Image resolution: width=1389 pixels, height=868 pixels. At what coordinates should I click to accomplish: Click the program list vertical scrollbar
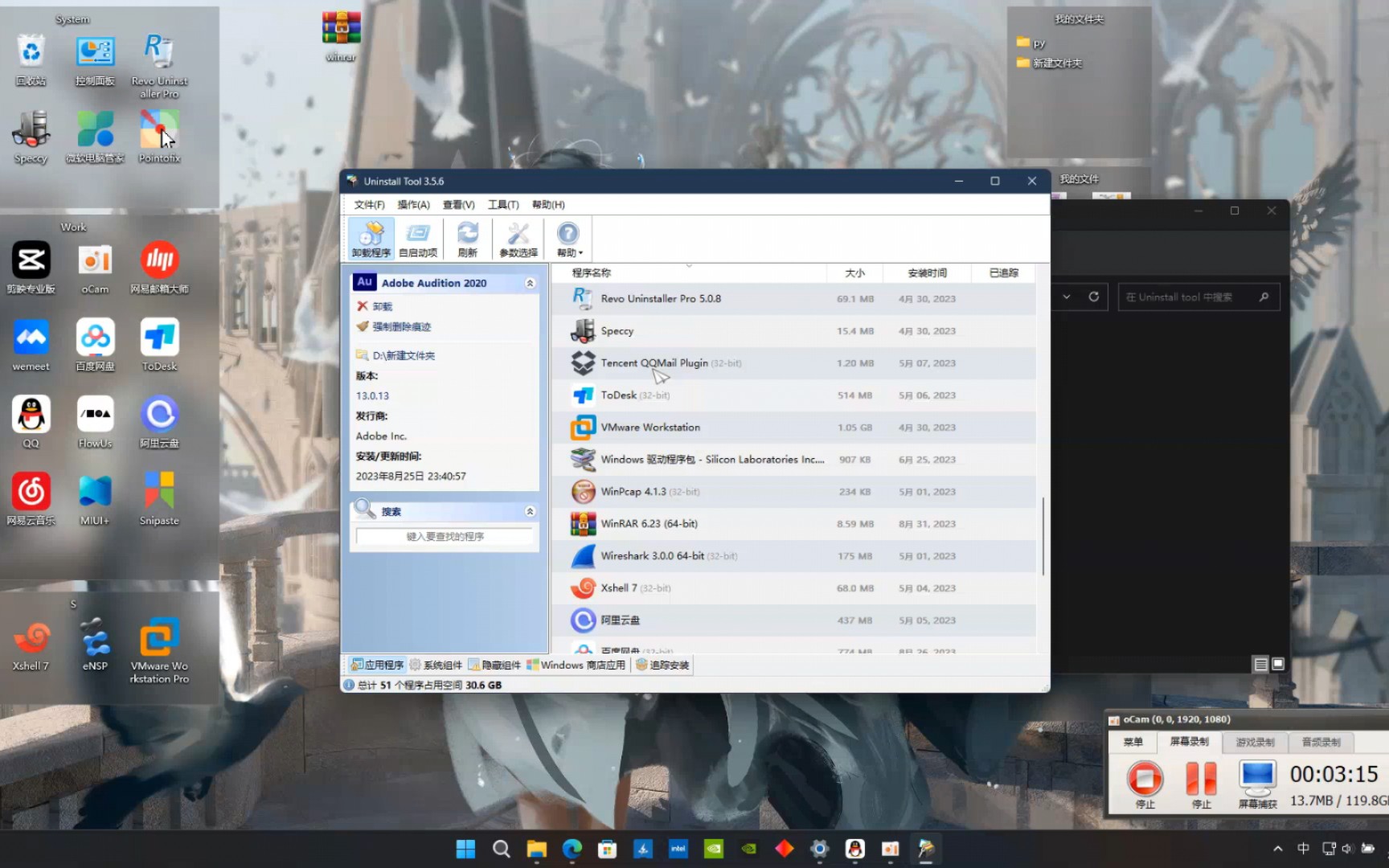[1043, 536]
